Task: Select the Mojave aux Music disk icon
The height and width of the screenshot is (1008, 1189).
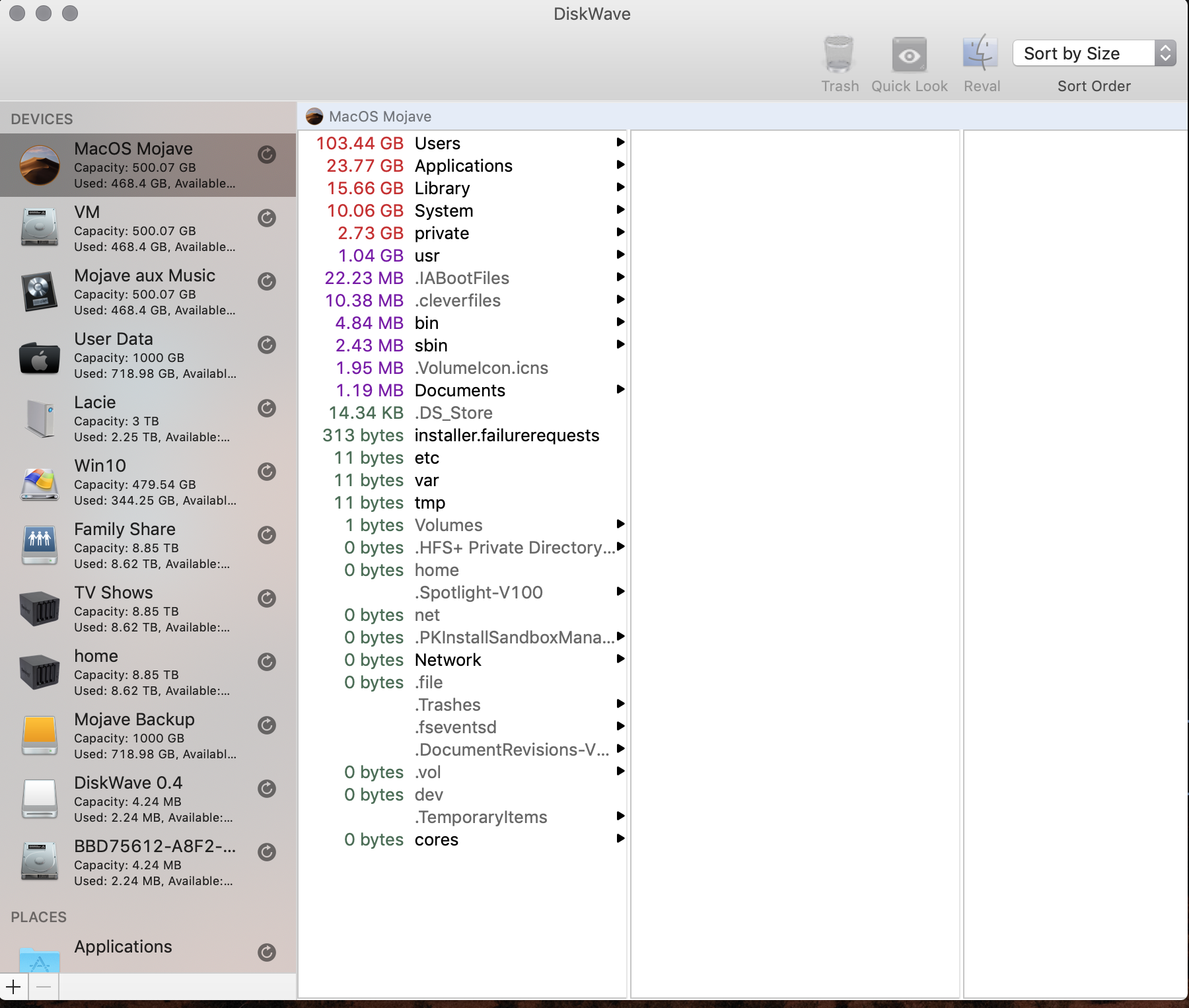Action: [x=40, y=291]
